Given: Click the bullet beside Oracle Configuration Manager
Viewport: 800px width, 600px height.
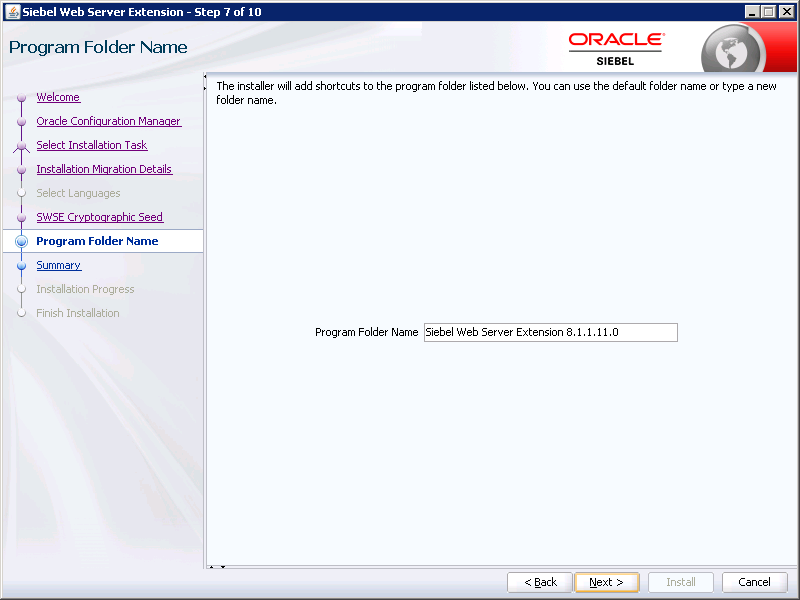Looking at the screenshot, I should pos(21,121).
